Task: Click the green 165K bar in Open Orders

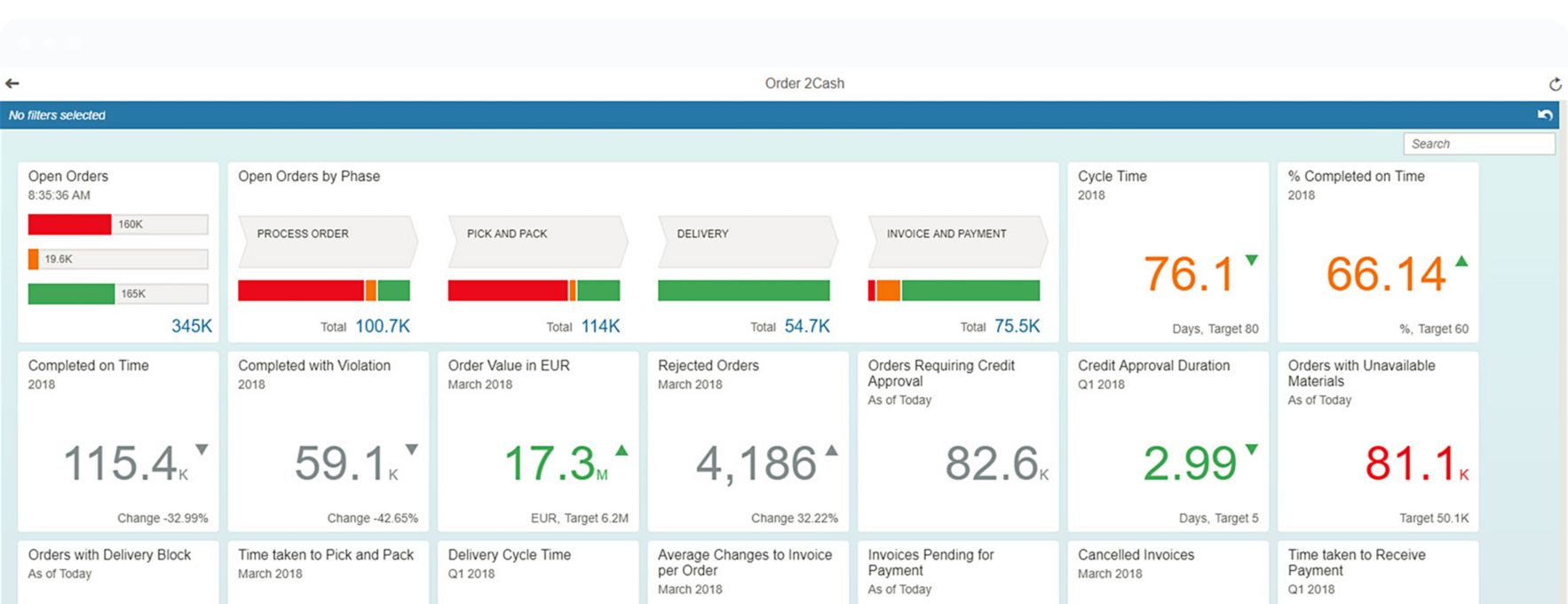Action: pyautogui.click(x=71, y=294)
